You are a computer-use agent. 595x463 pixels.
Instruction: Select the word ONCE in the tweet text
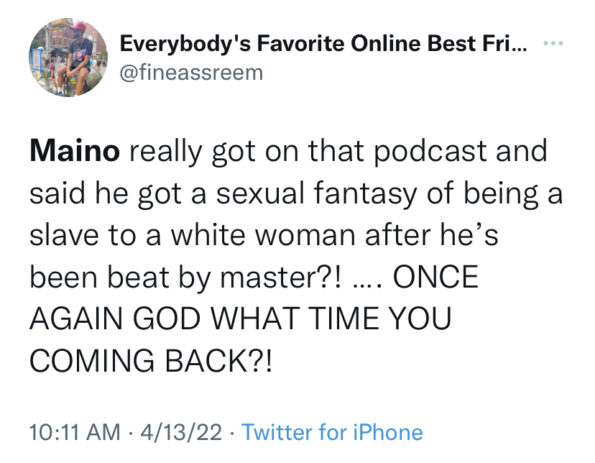(436, 276)
